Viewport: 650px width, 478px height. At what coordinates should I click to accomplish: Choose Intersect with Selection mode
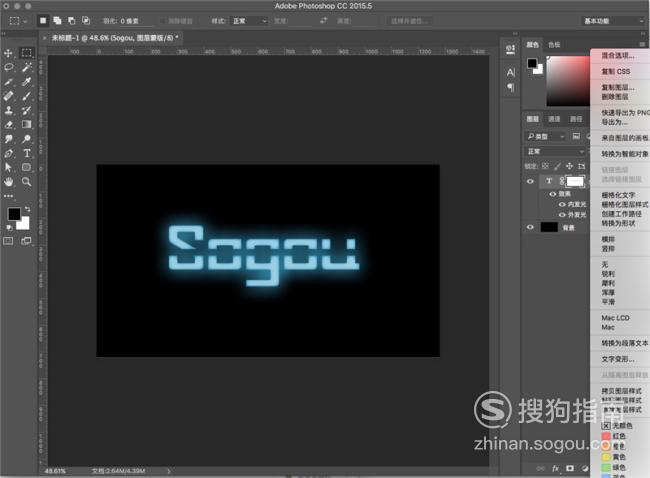click(x=86, y=20)
